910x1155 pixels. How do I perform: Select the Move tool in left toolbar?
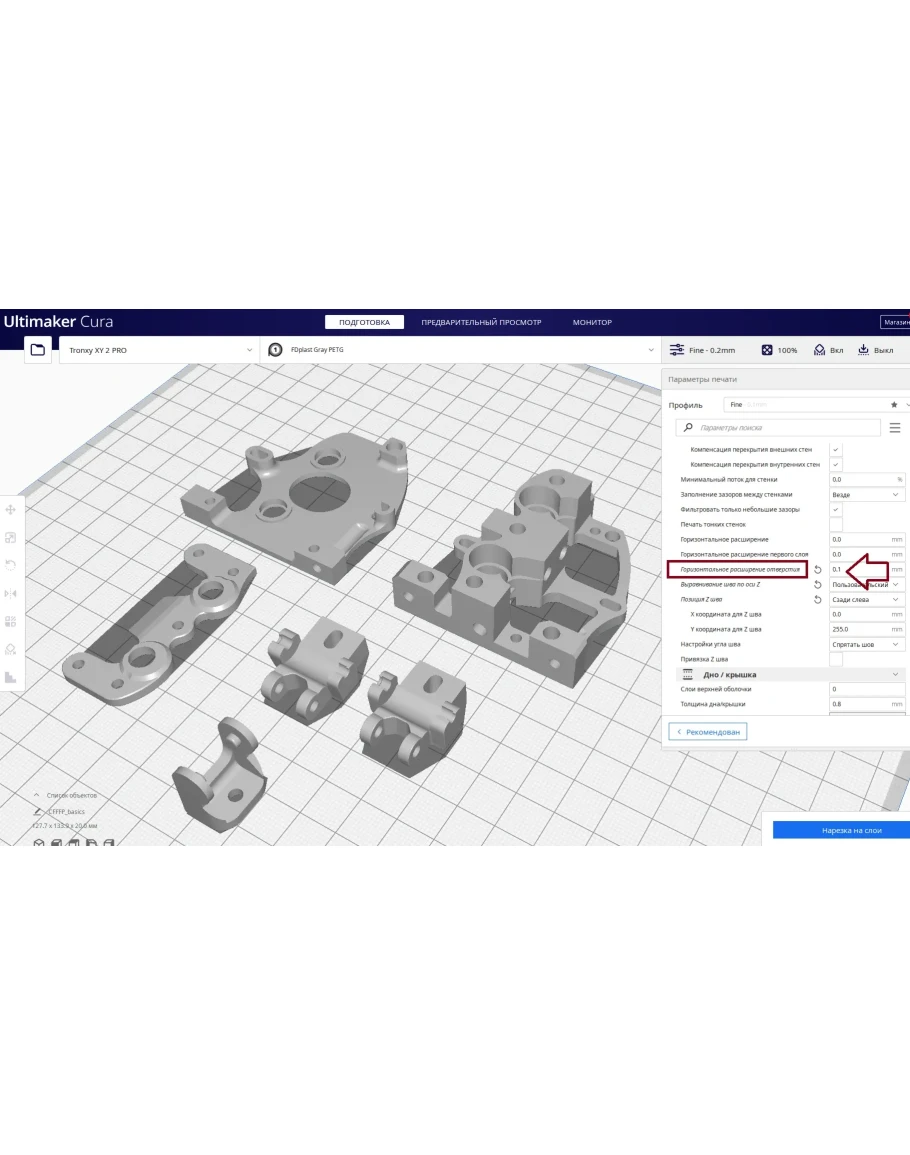click(x=11, y=510)
